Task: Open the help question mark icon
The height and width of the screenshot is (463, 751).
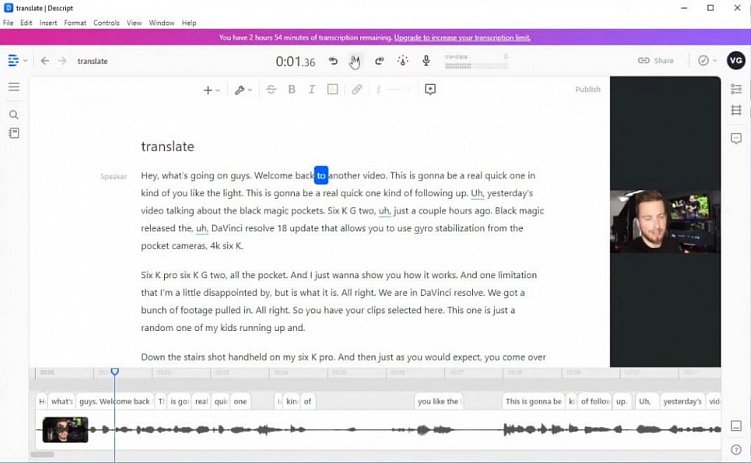Action: pyautogui.click(x=736, y=450)
